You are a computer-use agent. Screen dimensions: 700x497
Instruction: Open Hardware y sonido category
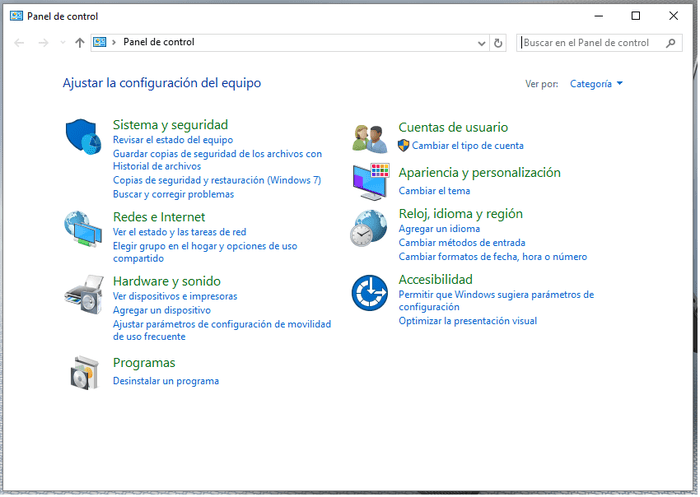(x=167, y=281)
